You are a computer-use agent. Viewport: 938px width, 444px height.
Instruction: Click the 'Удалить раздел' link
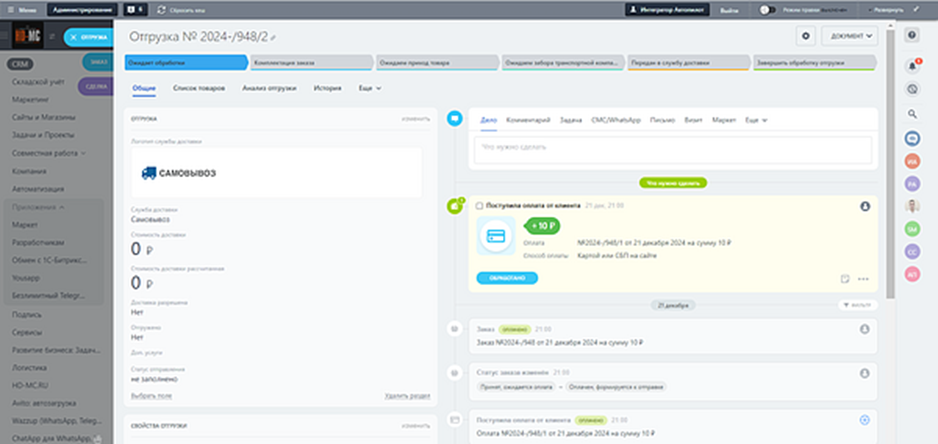coord(407,396)
